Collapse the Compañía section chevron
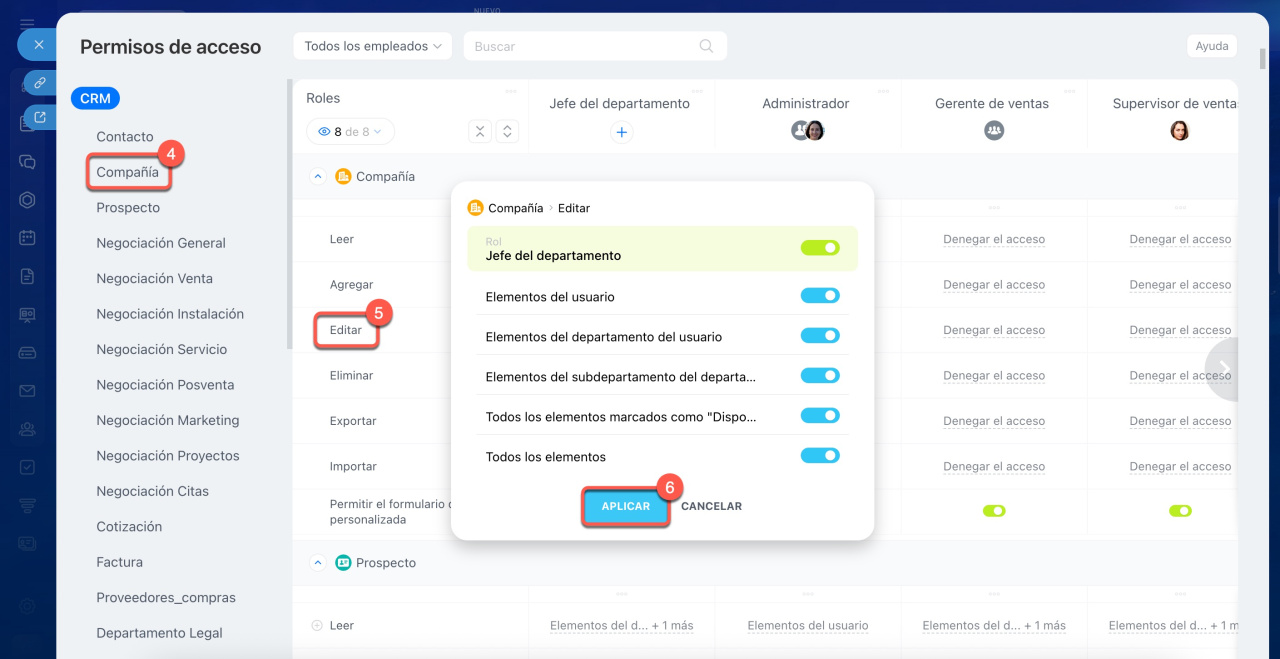 (x=318, y=177)
